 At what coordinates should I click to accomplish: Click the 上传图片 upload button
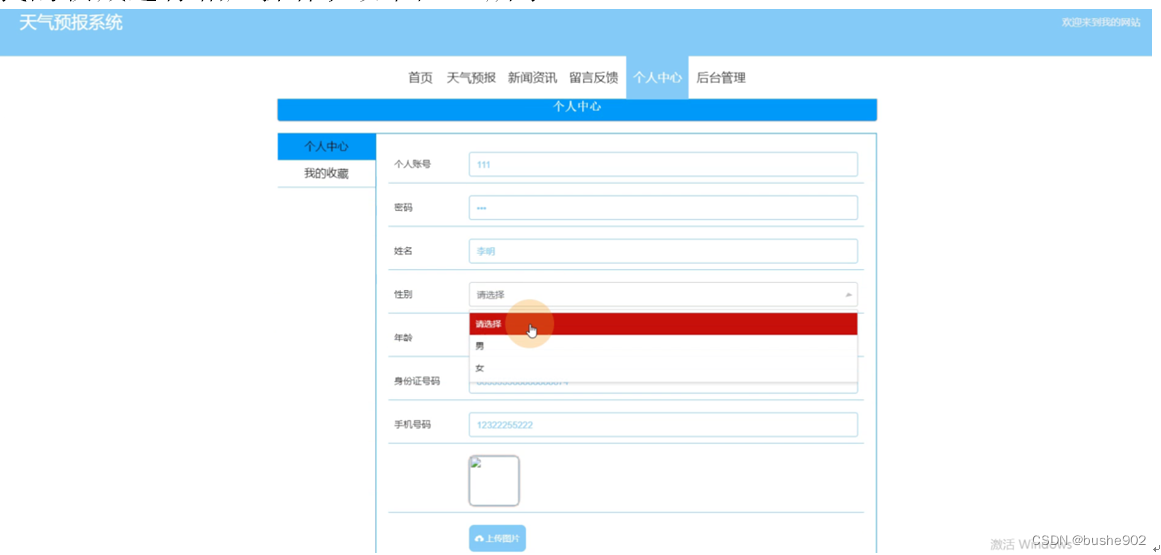[498, 538]
